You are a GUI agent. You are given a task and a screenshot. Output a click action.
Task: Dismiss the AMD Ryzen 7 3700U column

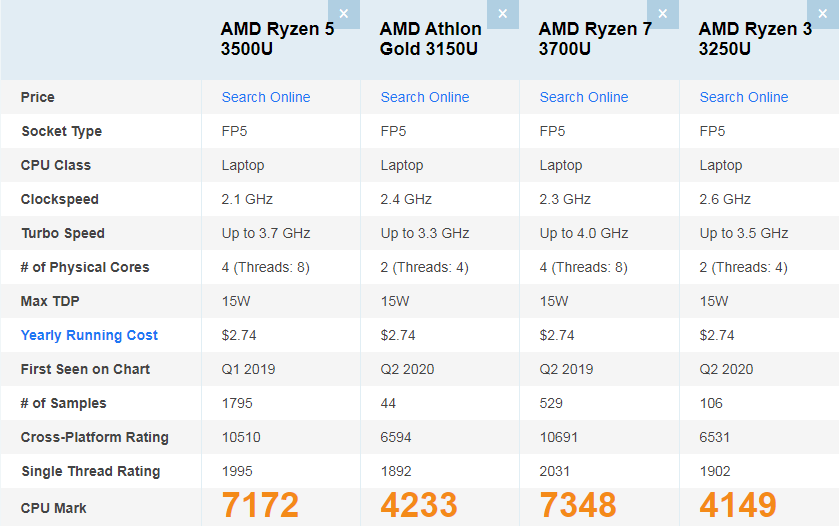point(662,14)
